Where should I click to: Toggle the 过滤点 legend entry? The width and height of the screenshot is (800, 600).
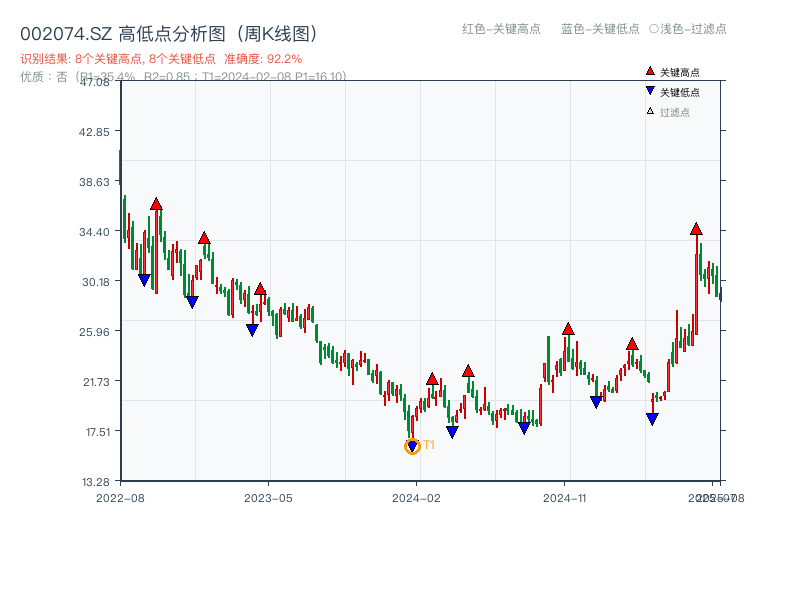(668, 112)
